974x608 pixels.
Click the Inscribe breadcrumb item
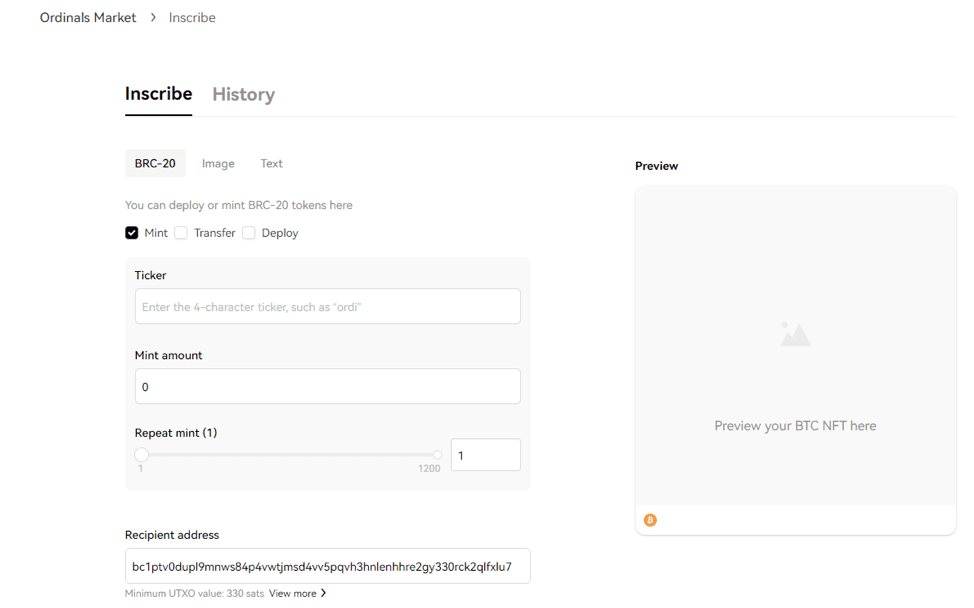tap(192, 18)
